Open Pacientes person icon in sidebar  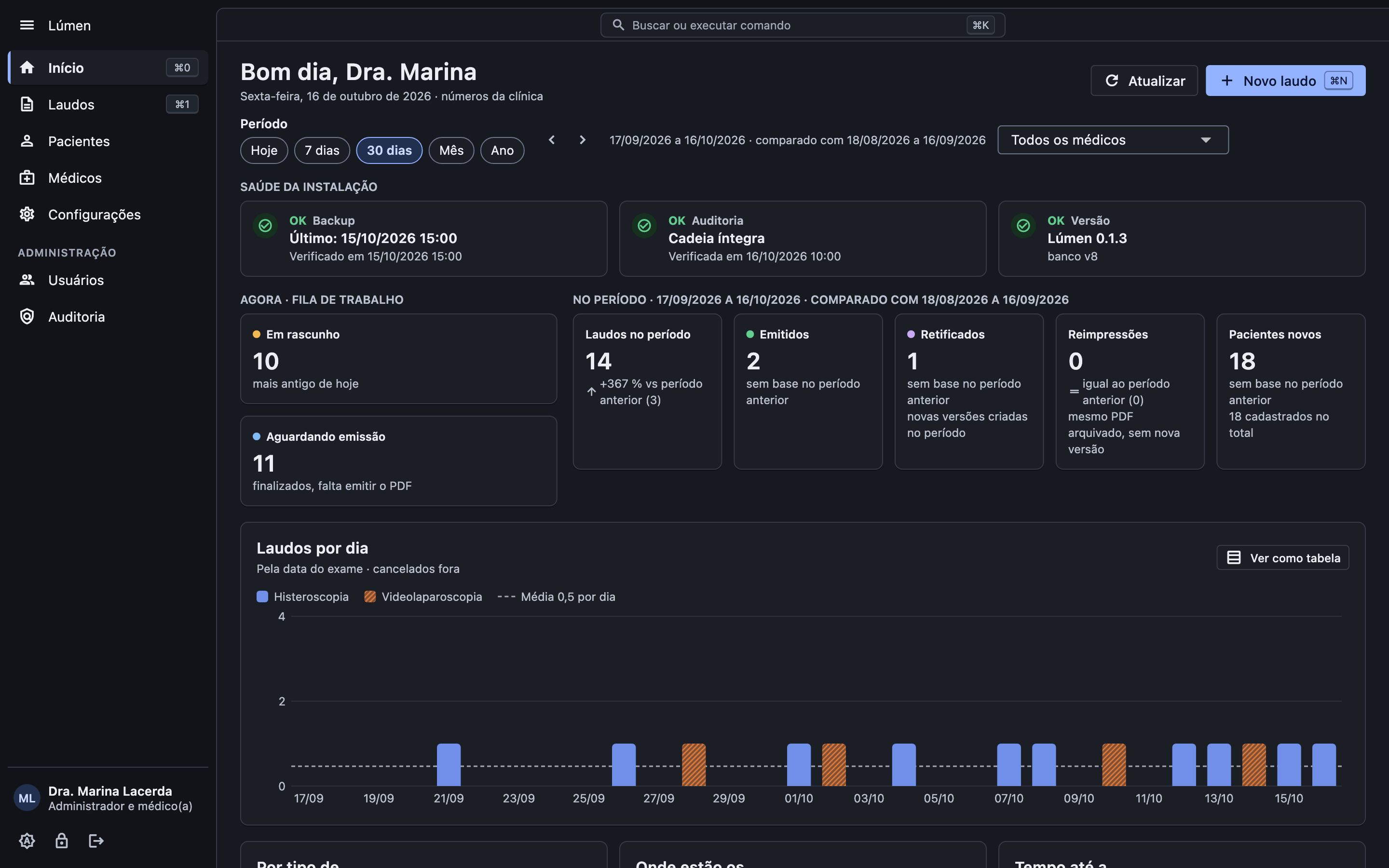[27, 141]
